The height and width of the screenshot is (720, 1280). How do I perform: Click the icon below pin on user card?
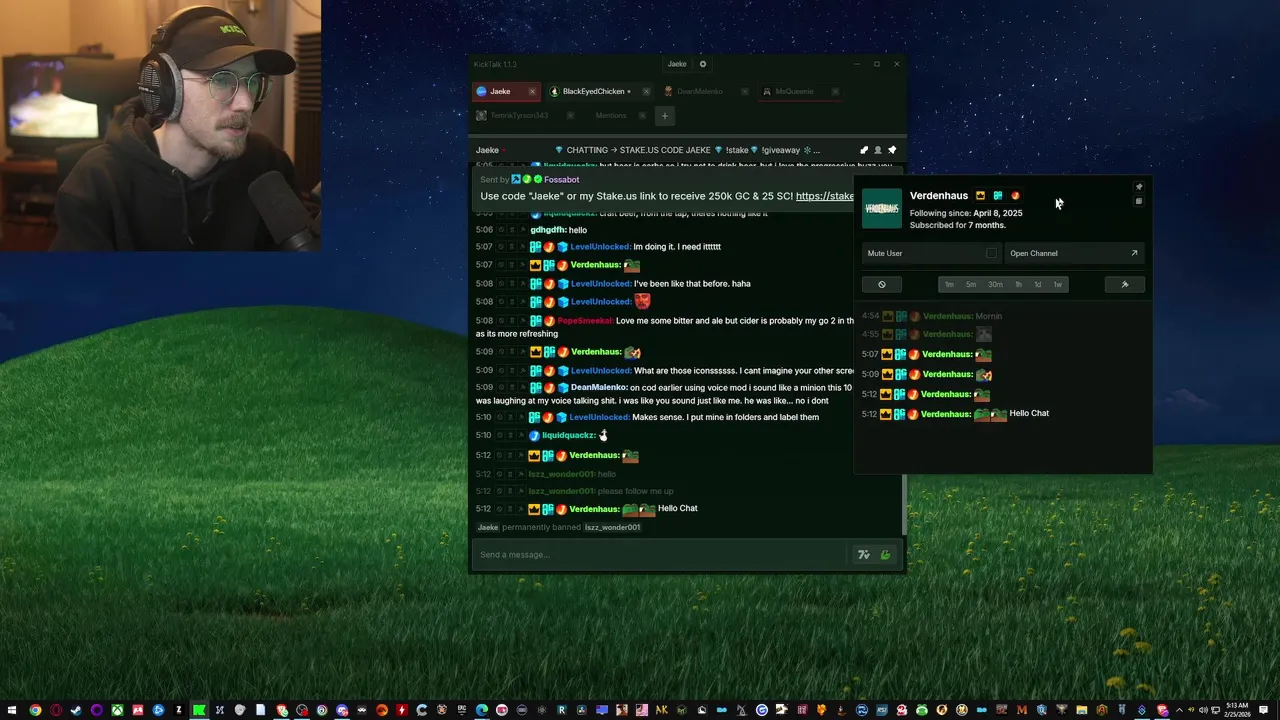(x=1138, y=201)
